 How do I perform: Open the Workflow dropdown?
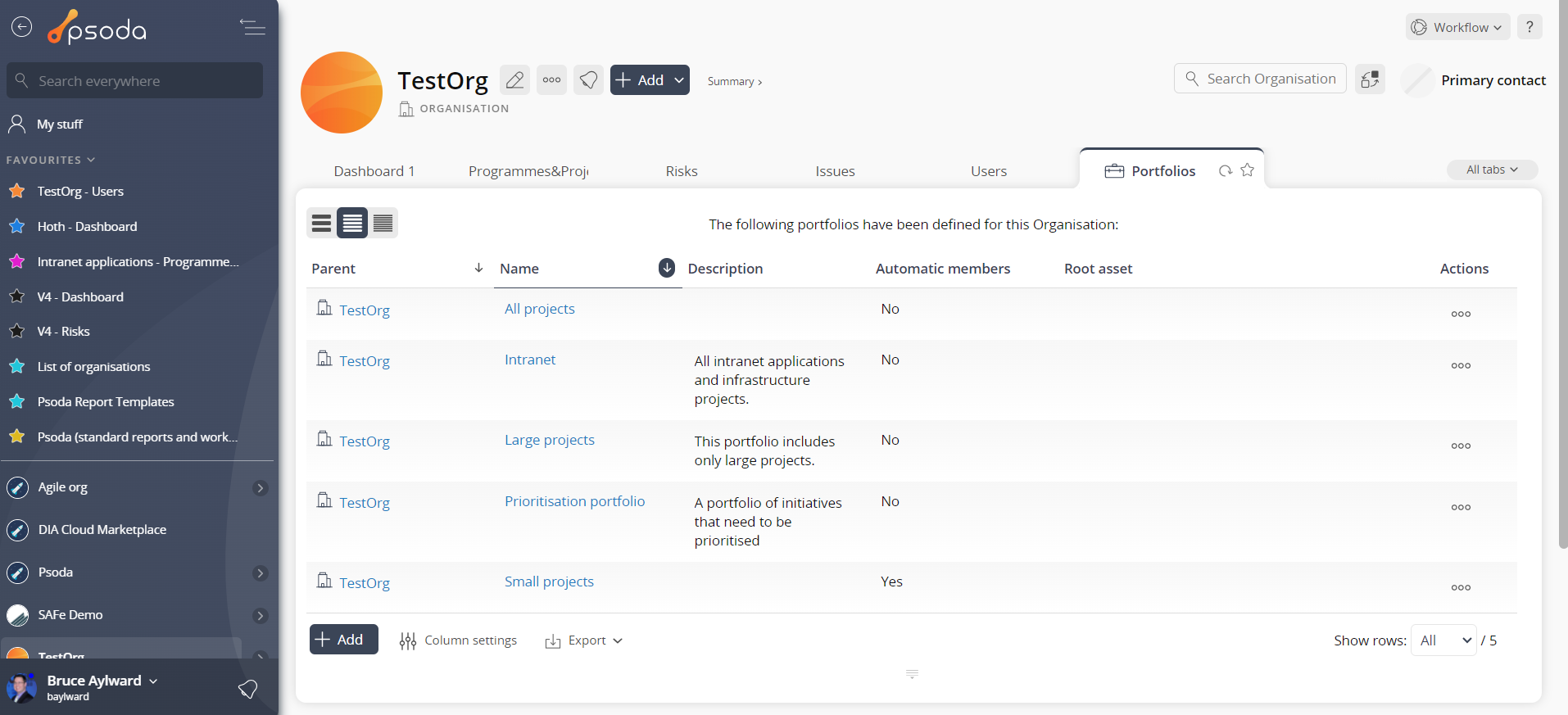(x=1457, y=27)
